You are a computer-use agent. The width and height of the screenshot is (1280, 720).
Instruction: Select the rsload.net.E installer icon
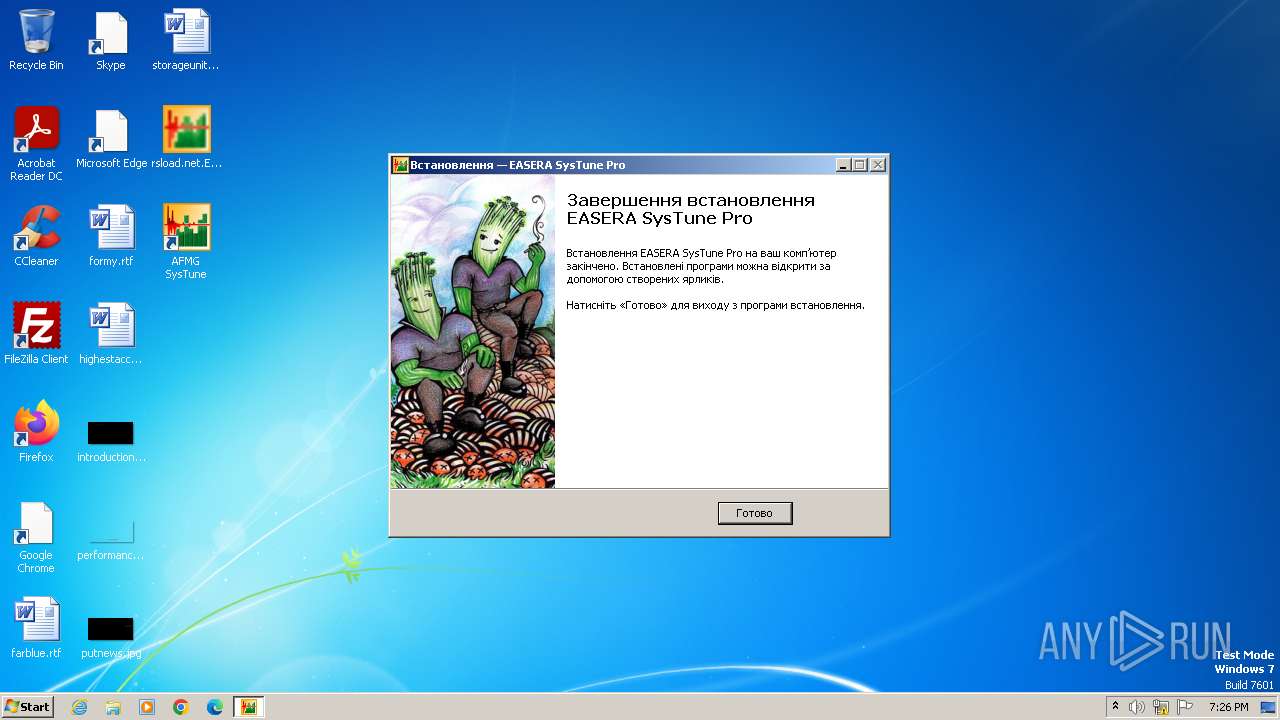pos(187,139)
